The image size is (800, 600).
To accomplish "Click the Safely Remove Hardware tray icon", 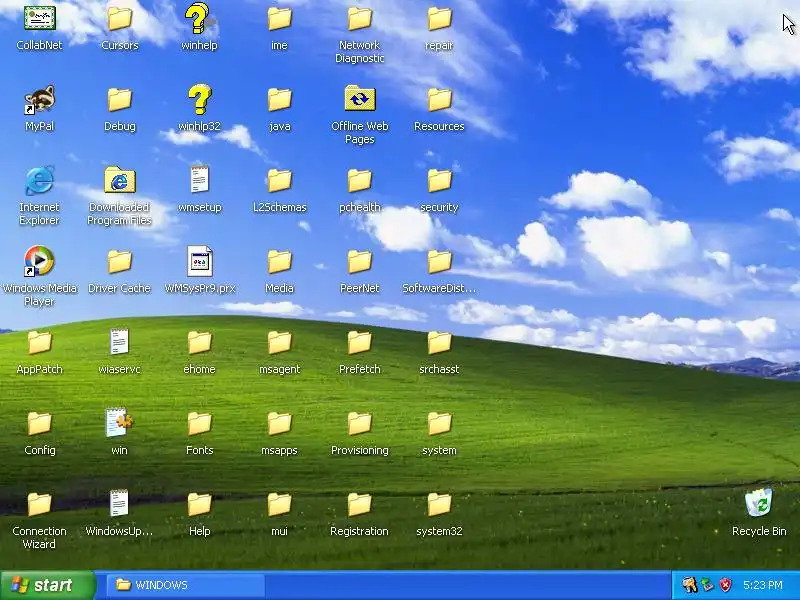I will 708,585.
